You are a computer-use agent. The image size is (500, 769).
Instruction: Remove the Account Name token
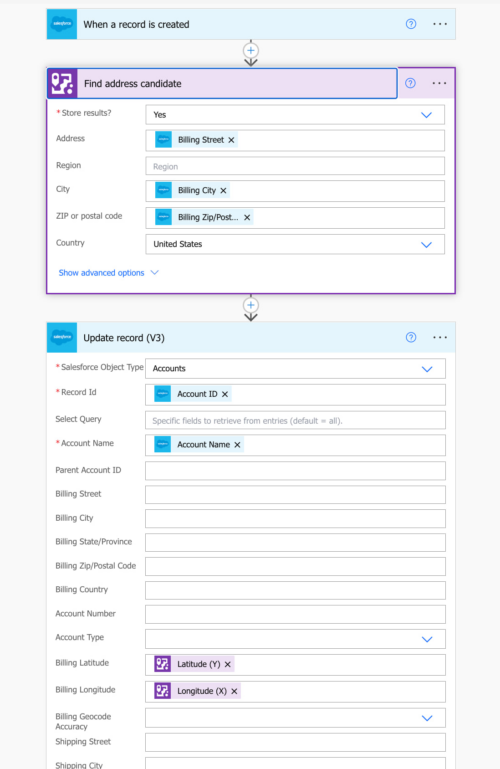[x=237, y=445]
